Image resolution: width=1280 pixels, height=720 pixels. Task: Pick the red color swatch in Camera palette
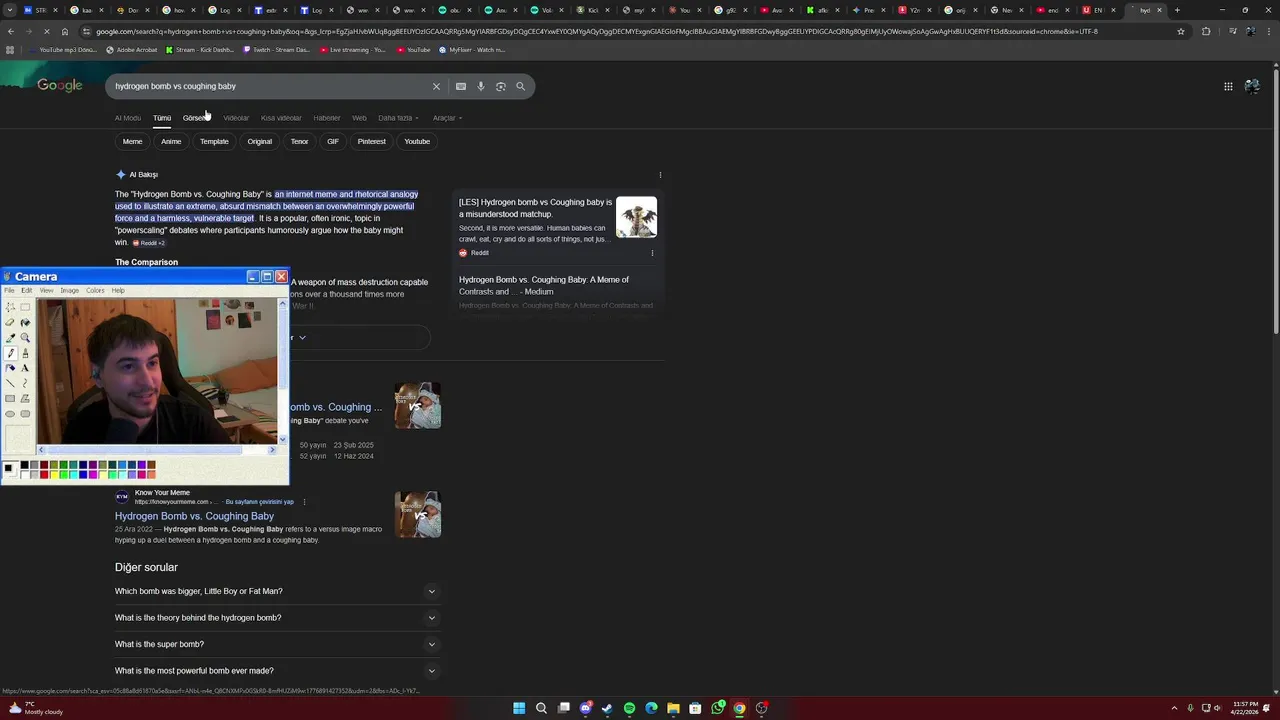coord(44,475)
